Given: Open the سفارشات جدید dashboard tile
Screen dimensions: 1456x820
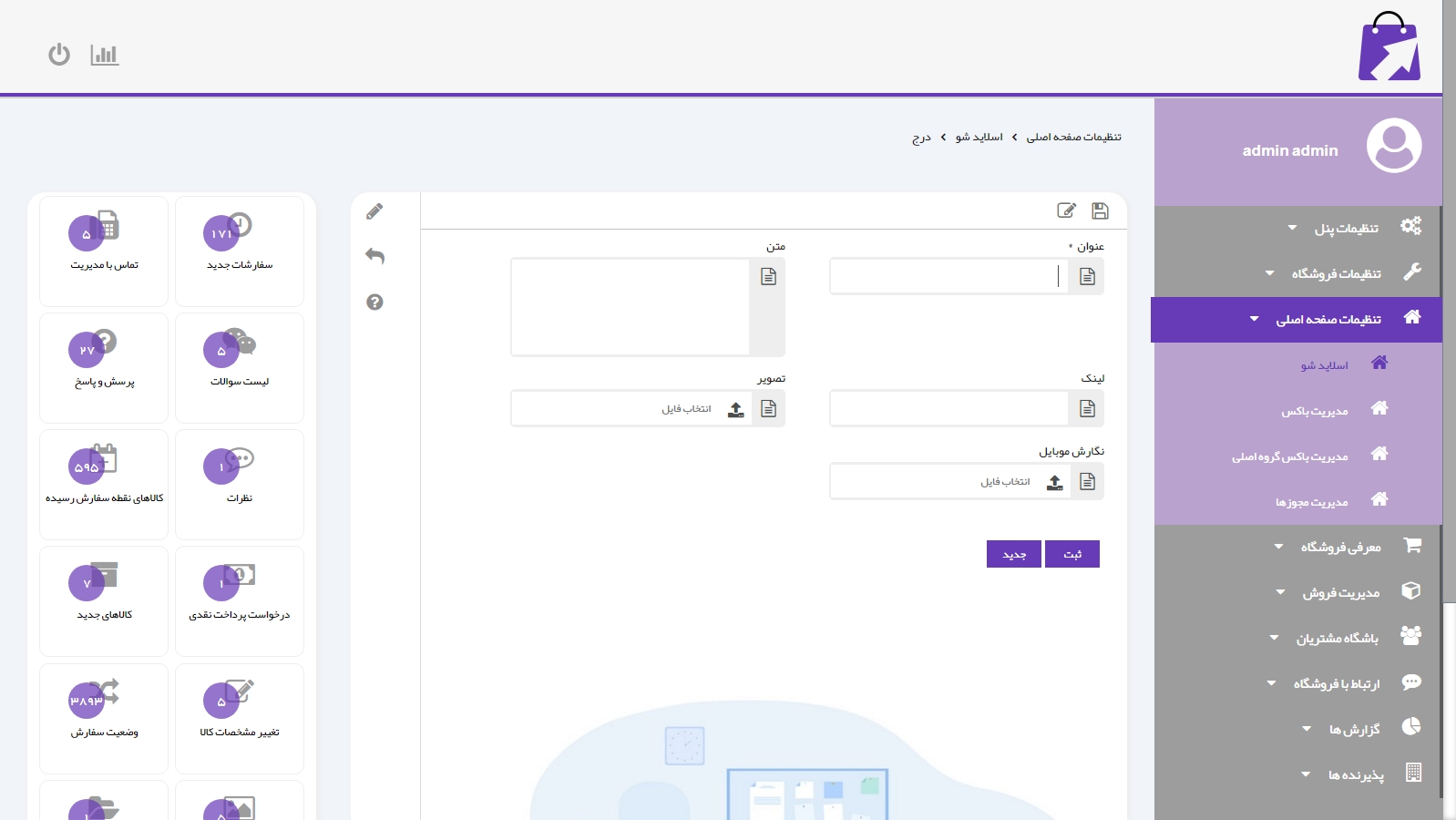Looking at the screenshot, I should [240, 251].
